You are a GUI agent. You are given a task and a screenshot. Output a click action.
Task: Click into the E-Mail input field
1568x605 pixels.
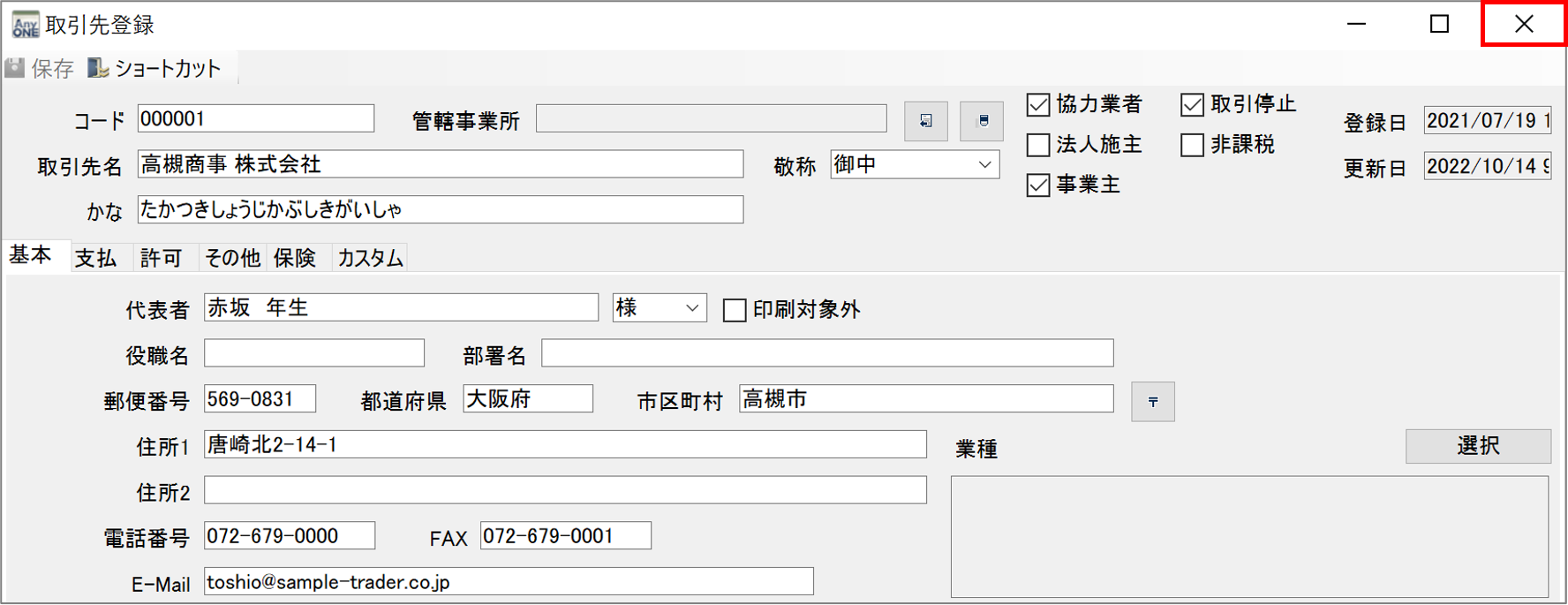(508, 582)
